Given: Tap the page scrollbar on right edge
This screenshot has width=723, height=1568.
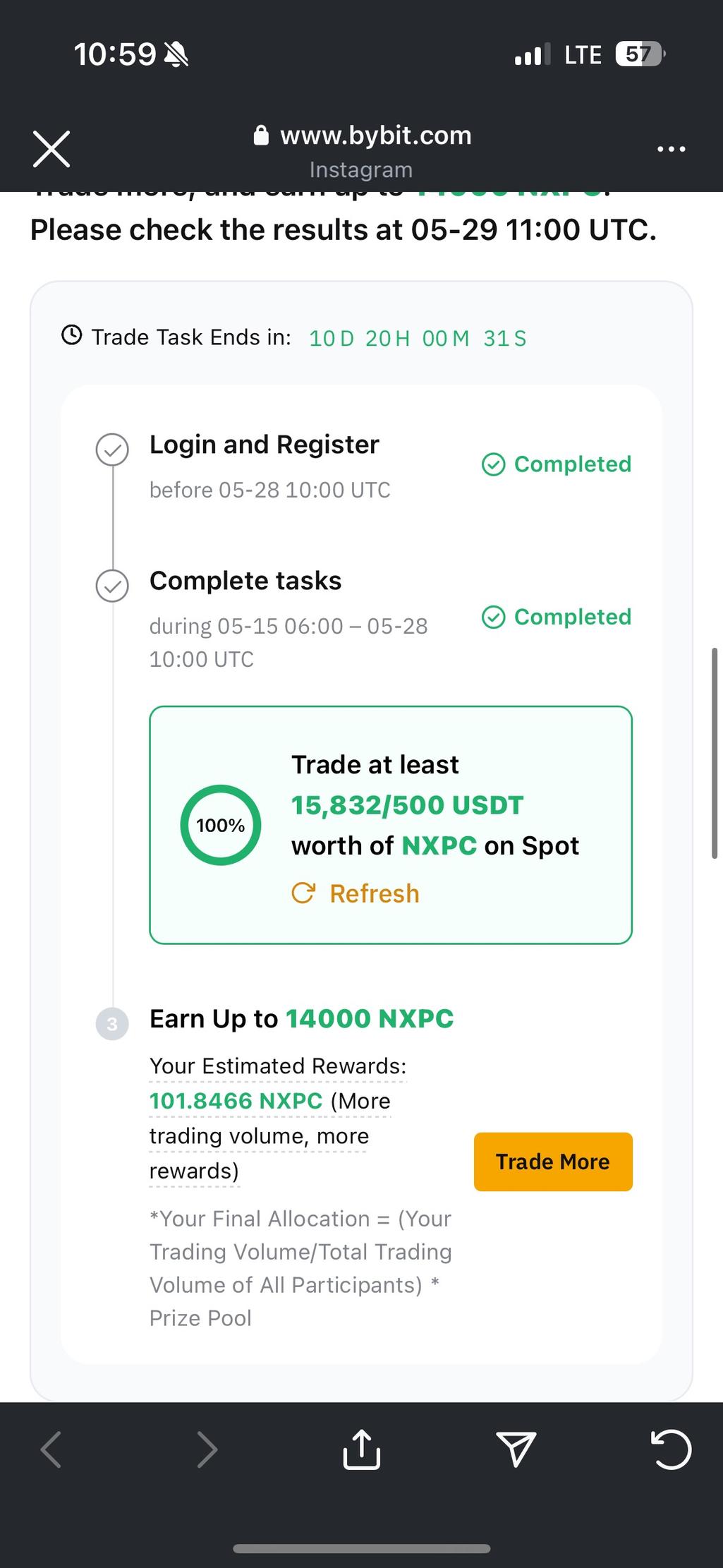Looking at the screenshot, I should point(714,752).
